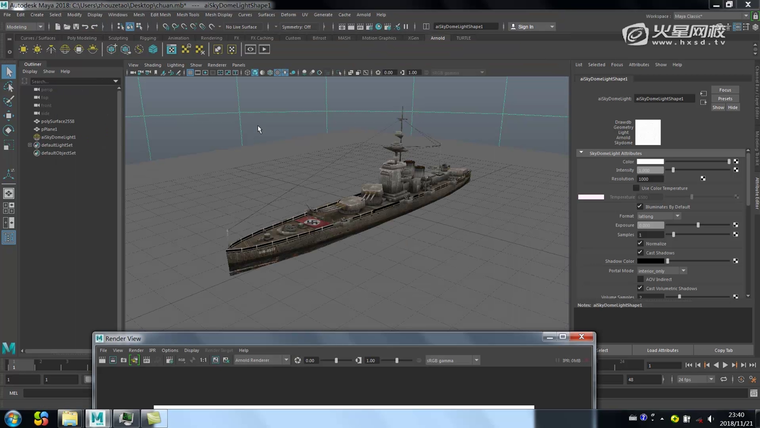Image resolution: width=760 pixels, height=428 pixels.
Task: Switch to the Rendering shelf tab
Action: point(210,38)
